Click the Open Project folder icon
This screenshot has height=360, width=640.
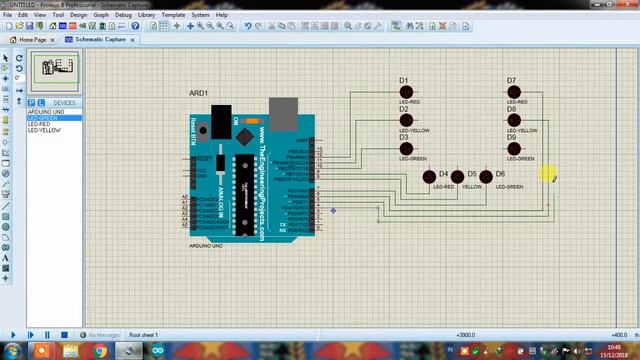(19, 26)
